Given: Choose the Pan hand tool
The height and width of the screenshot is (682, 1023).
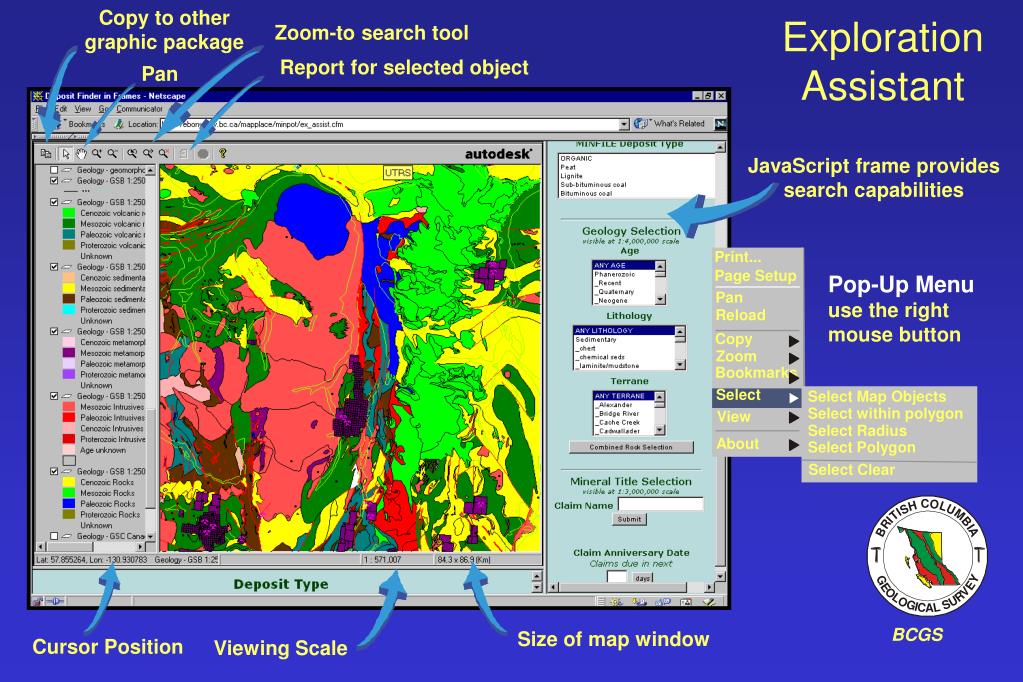Looking at the screenshot, I should (x=81, y=154).
